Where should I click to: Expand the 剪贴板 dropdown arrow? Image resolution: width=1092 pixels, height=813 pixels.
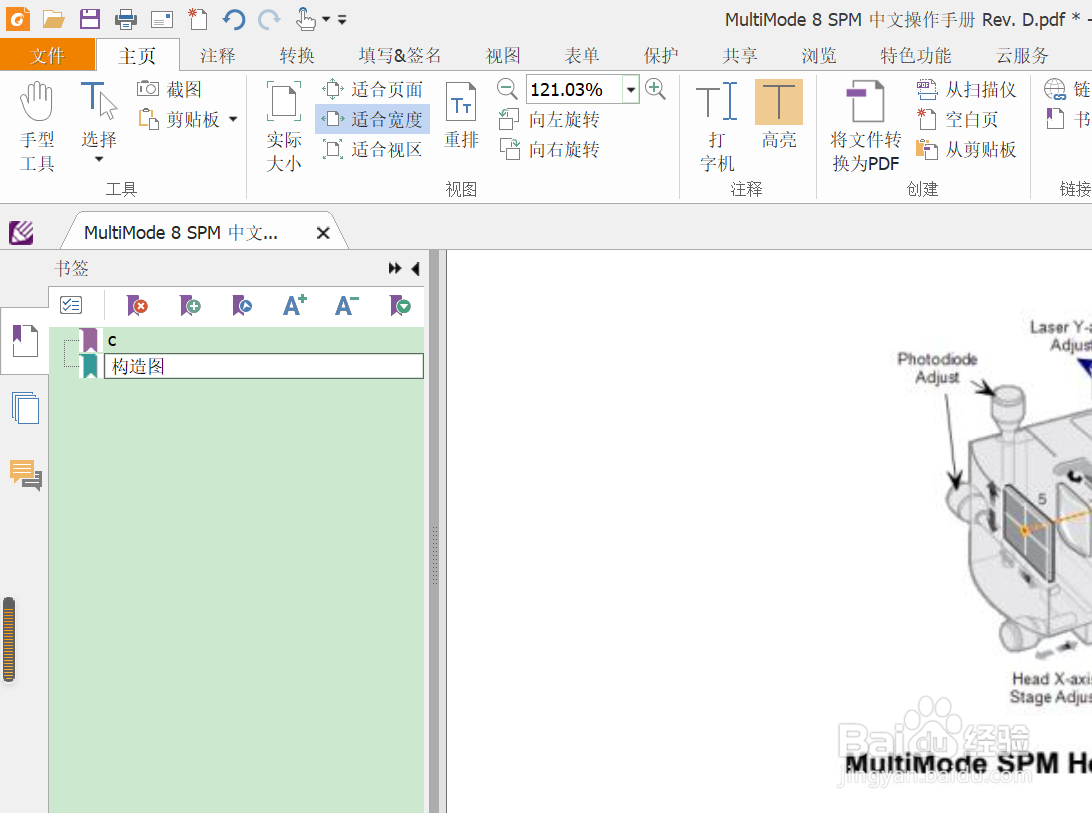(x=233, y=119)
